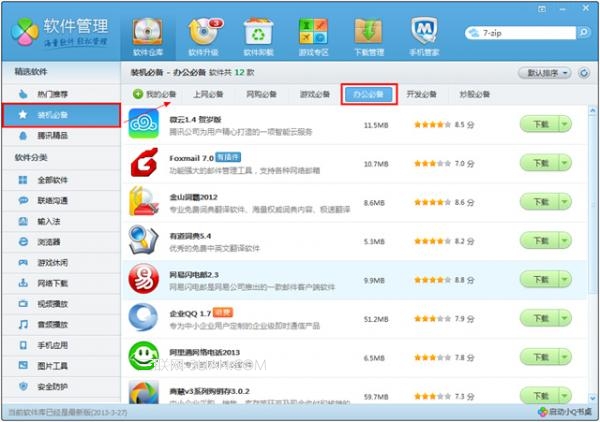Viewport: 600px width, 422px height.
Task: Select the 游戏必备 tab
Action: click(x=314, y=95)
